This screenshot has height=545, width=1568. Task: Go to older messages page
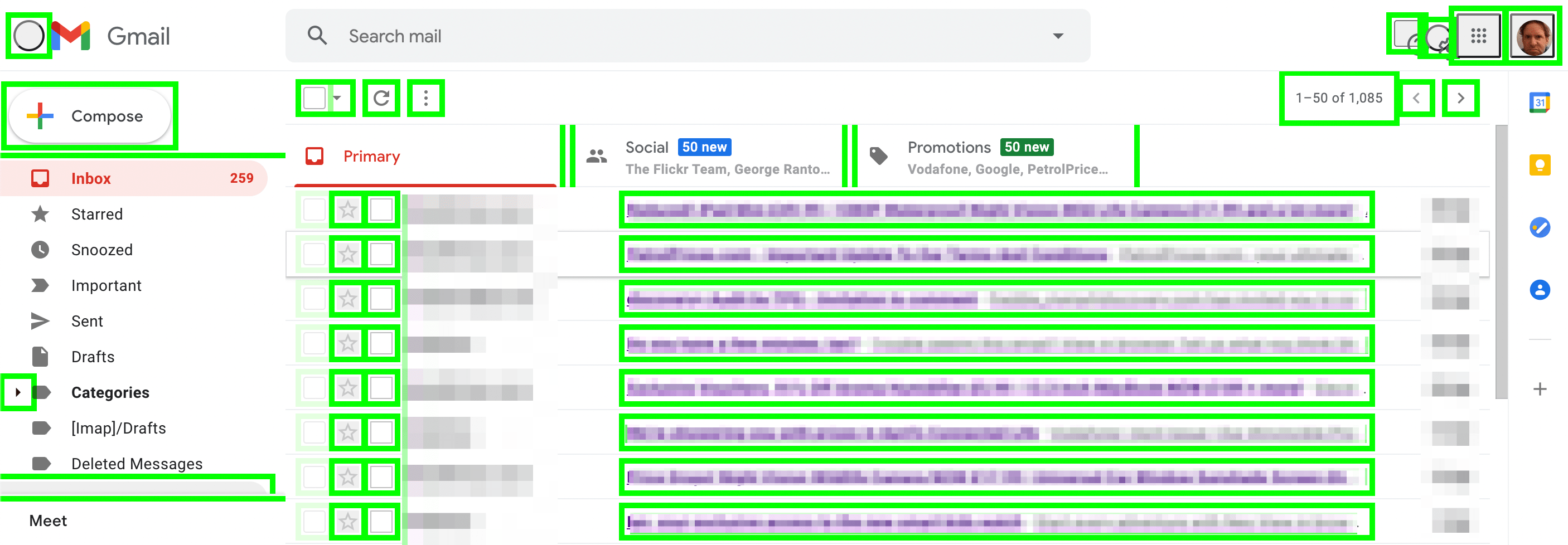pos(1460,98)
